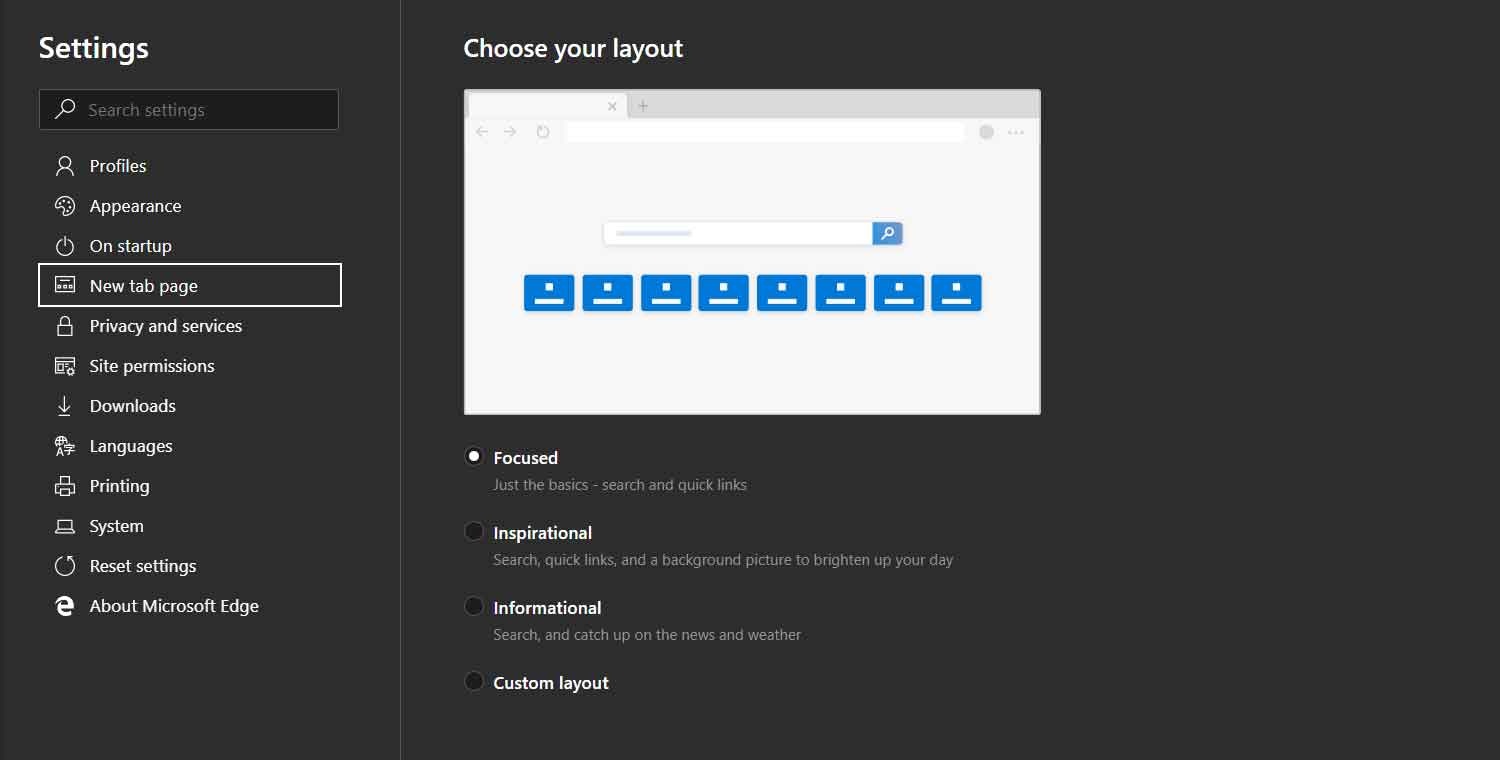Viewport: 1500px width, 760px height.
Task: Click the Site permissions icon
Action: tap(65, 366)
